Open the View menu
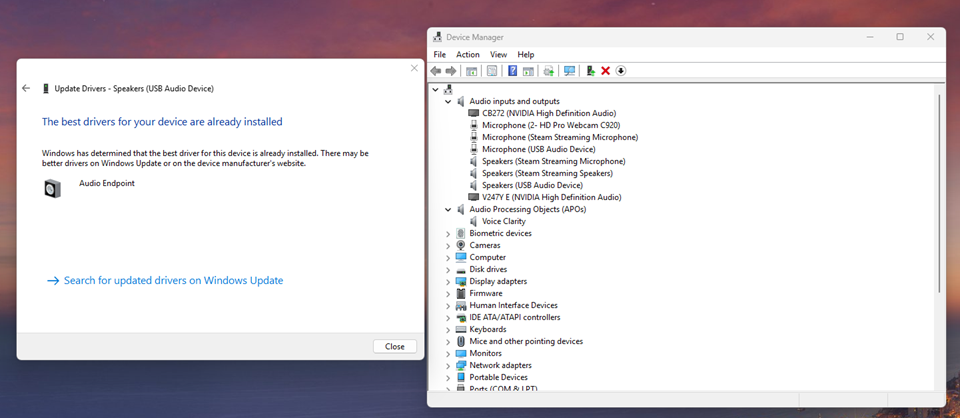This screenshot has height=418, width=960. (498, 54)
